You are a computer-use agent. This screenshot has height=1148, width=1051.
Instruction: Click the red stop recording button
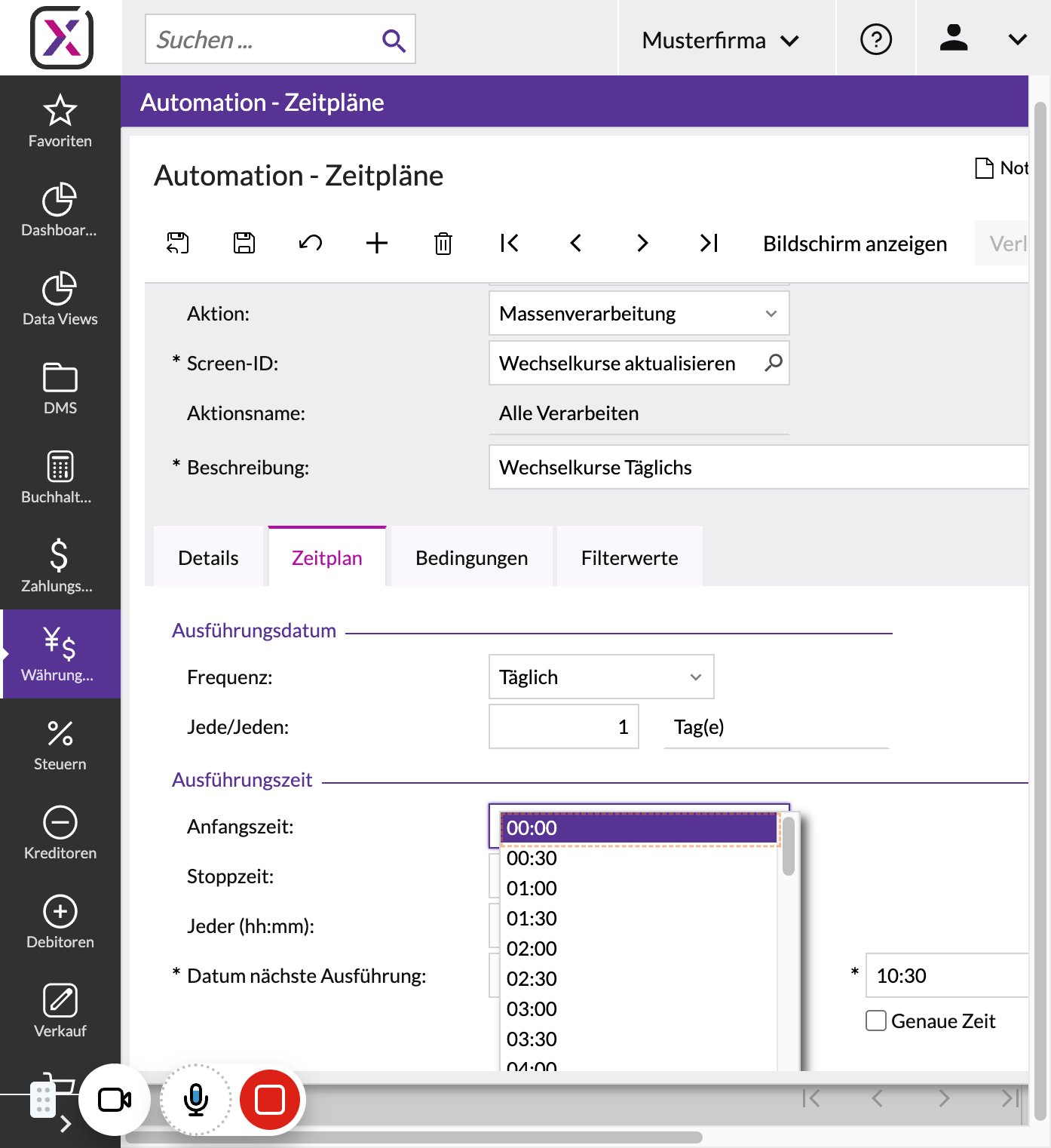[270, 1100]
